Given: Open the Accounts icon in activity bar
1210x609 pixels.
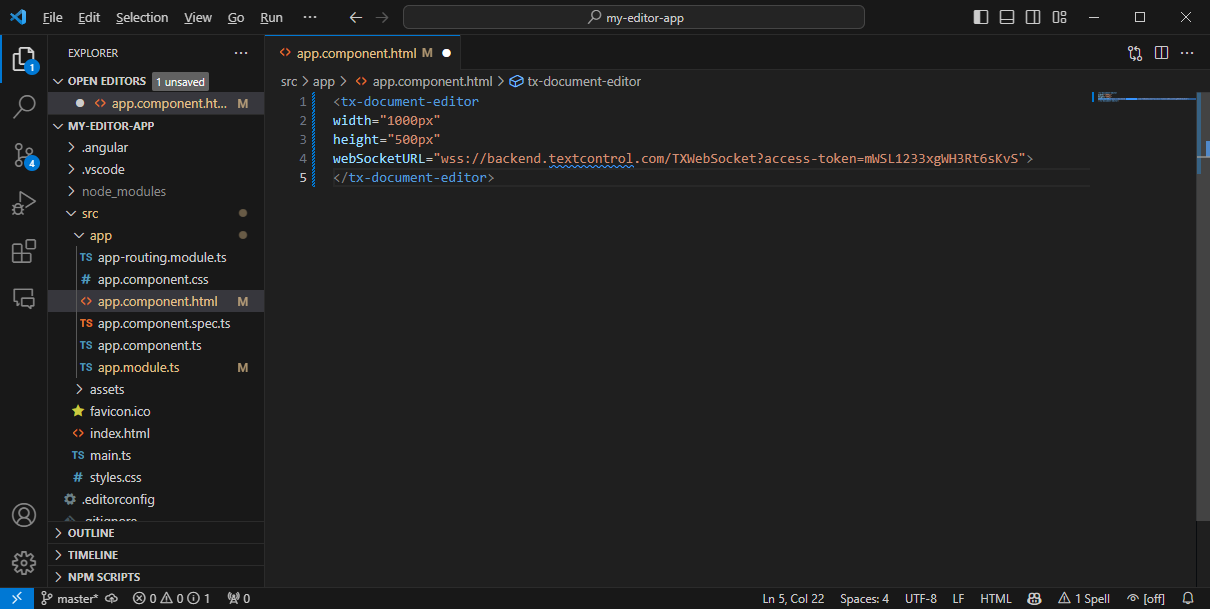Looking at the screenshot, I should pos(24,515).
